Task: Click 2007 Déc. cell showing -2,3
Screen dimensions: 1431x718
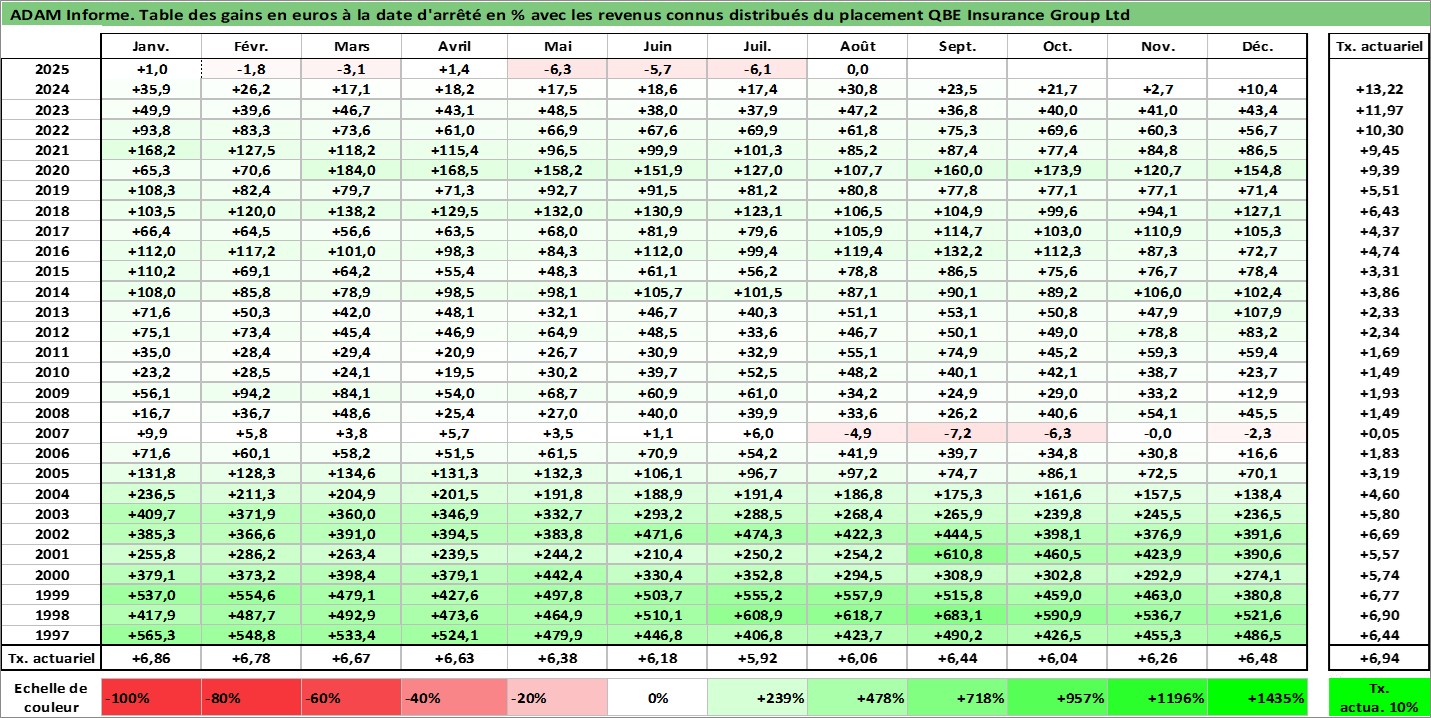Action: [x=1257, y=434]
